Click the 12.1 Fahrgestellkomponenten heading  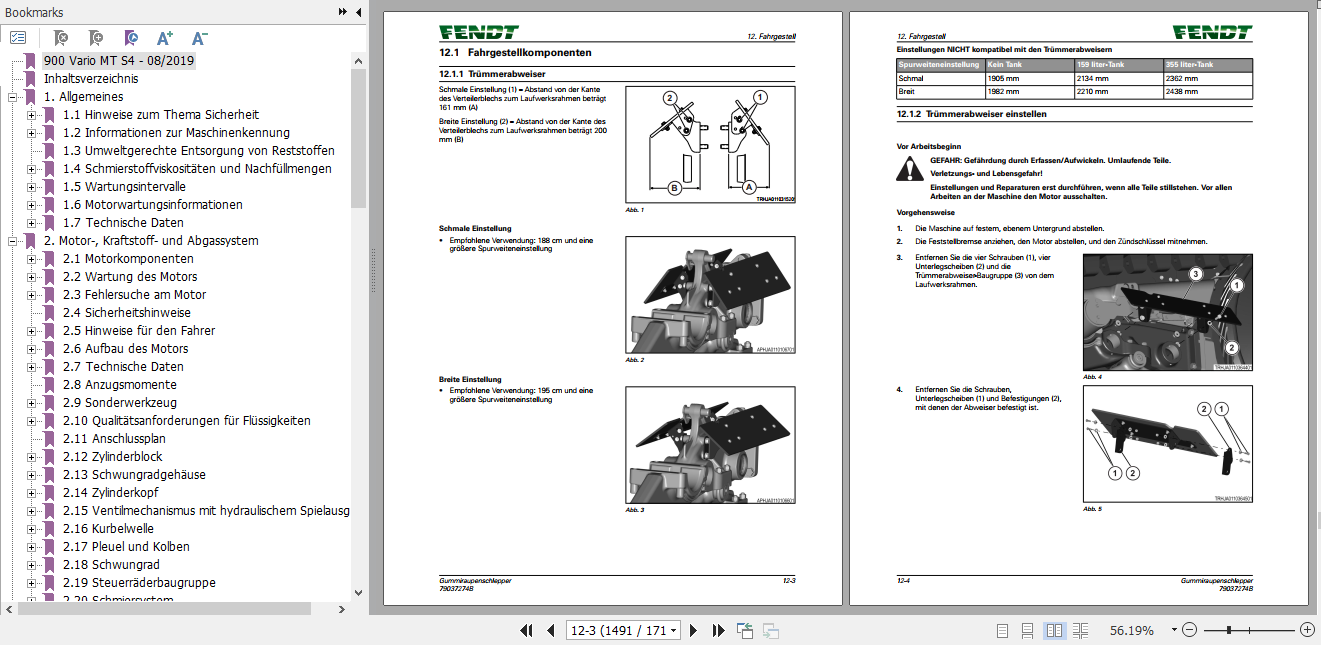(515, 53)
